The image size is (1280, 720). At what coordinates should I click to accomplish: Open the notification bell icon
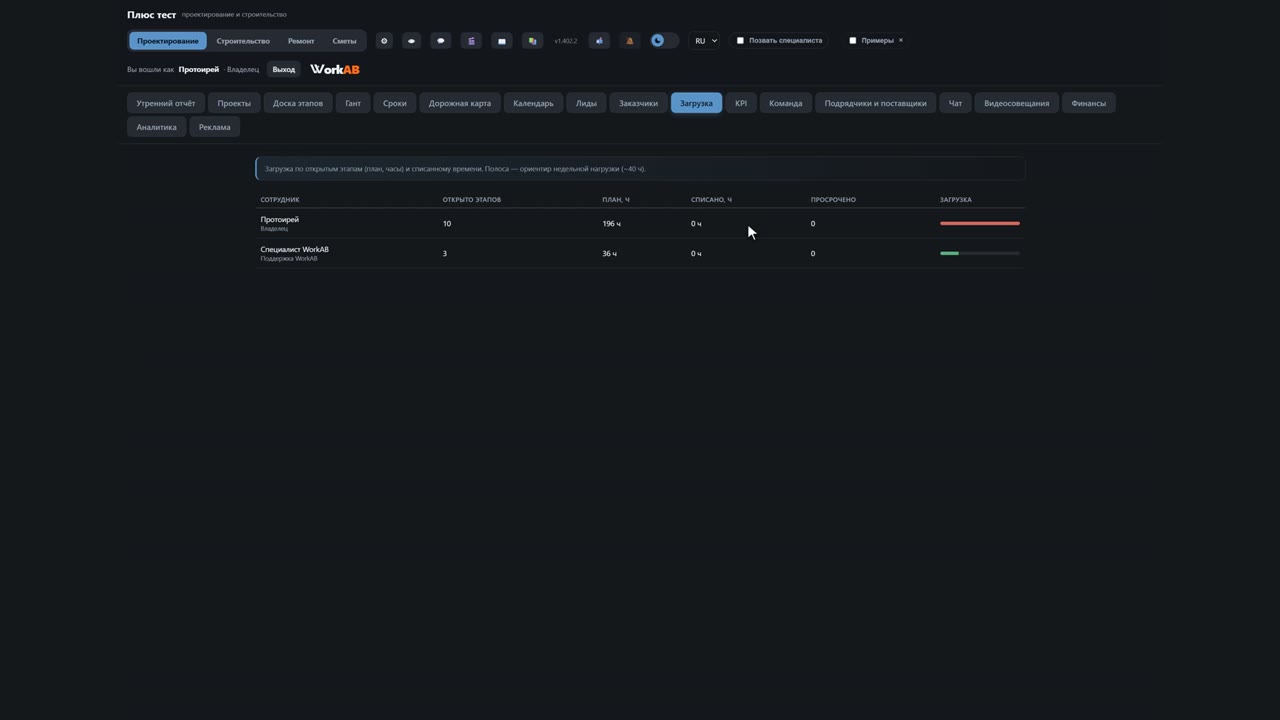(x=629, y=41)
